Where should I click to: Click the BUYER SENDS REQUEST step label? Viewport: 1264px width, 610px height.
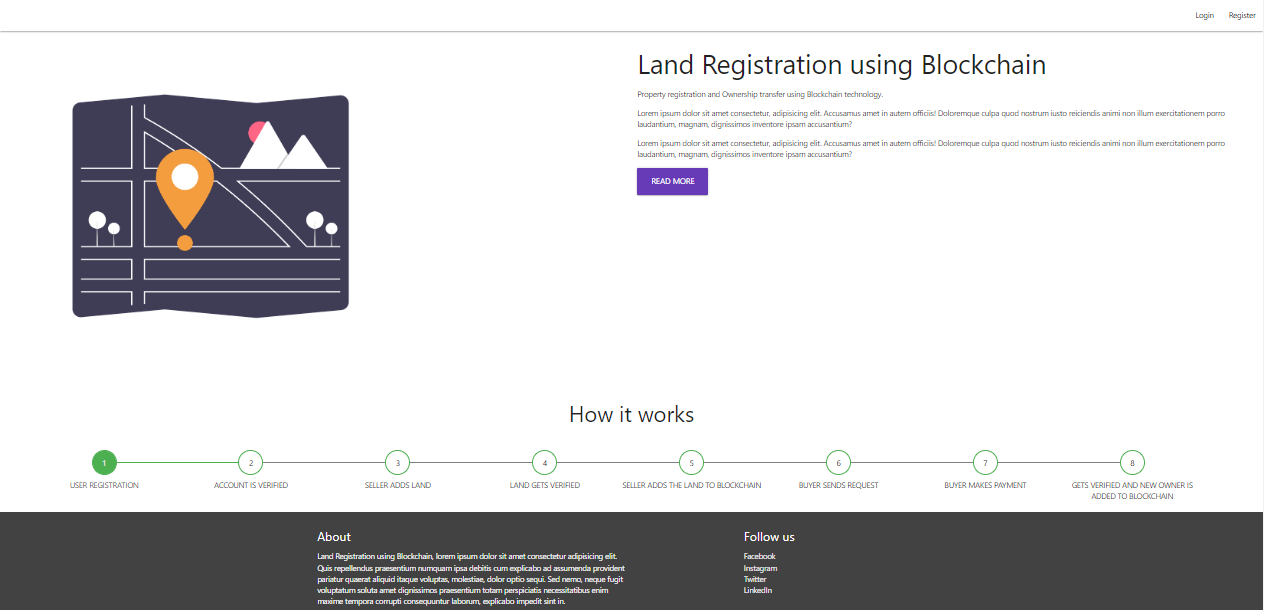point(839,485)
